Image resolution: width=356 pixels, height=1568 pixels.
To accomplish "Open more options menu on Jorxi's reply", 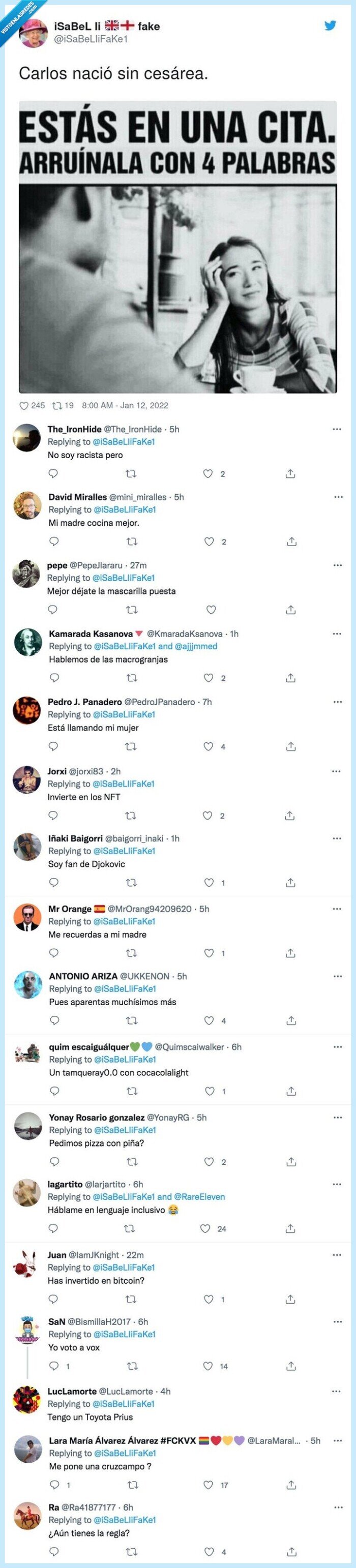I will [x=337, y=771].
